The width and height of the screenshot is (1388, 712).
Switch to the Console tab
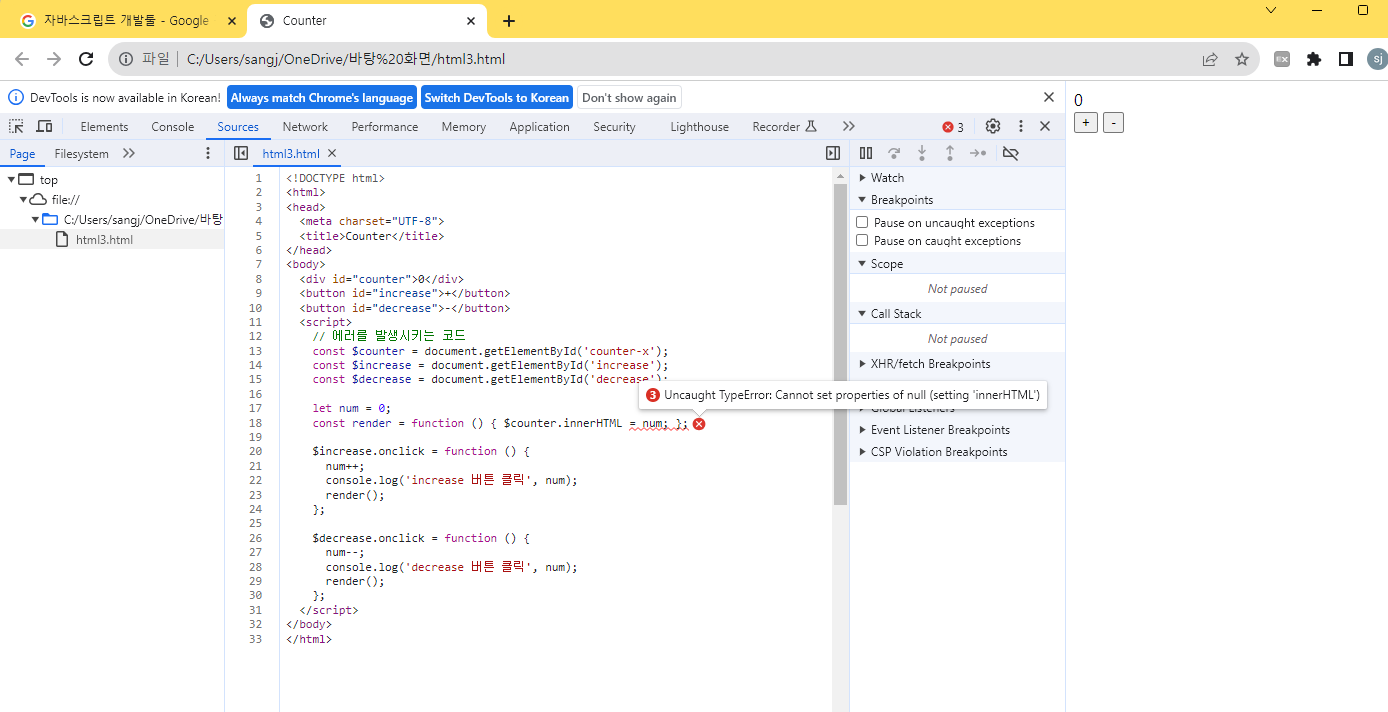173,127
